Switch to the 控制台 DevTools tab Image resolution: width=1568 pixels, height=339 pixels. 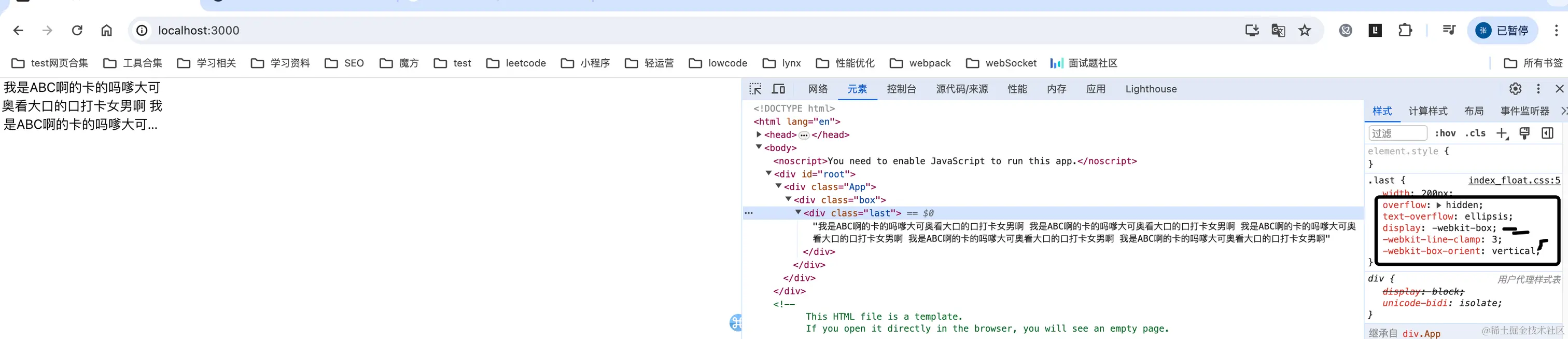pos(902,89)
